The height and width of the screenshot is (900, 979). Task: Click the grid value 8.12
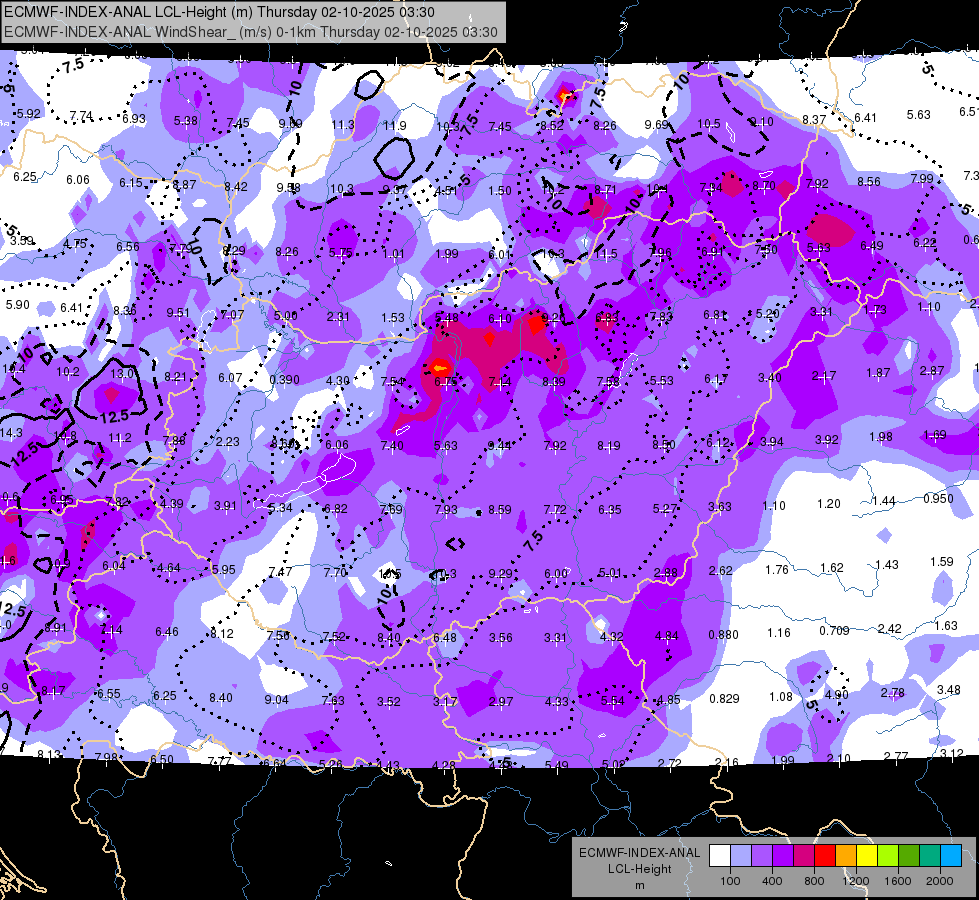point(222,633)
